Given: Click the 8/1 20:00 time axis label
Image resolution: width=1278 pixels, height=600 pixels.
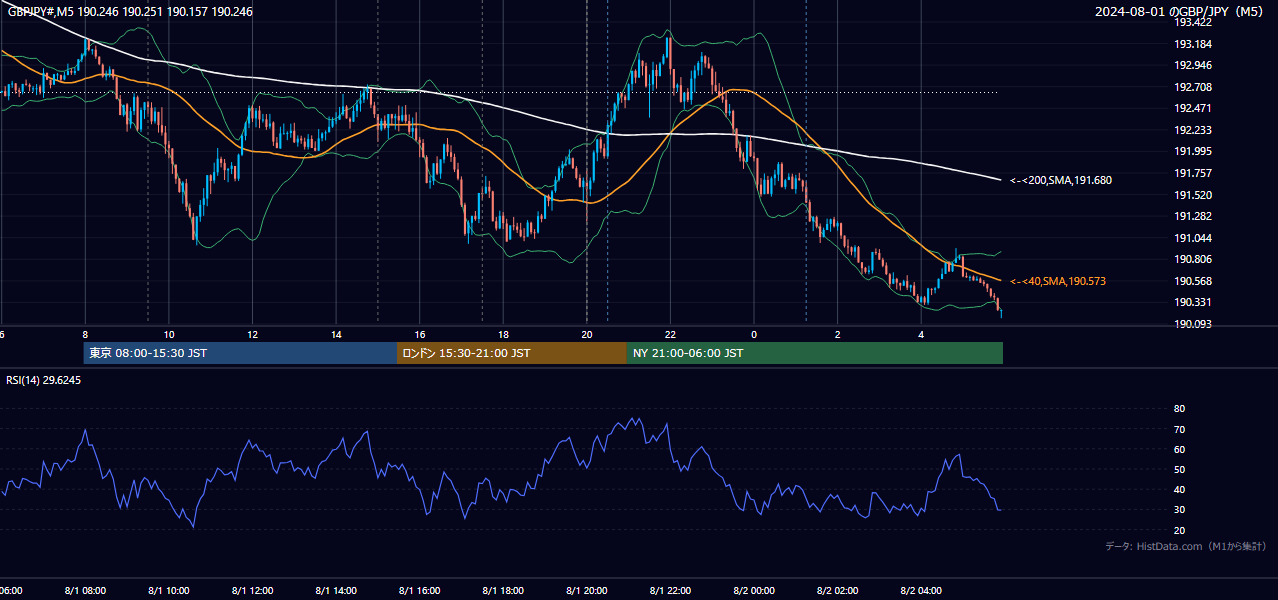Looking at the screenshot, I should pos(587,591).
